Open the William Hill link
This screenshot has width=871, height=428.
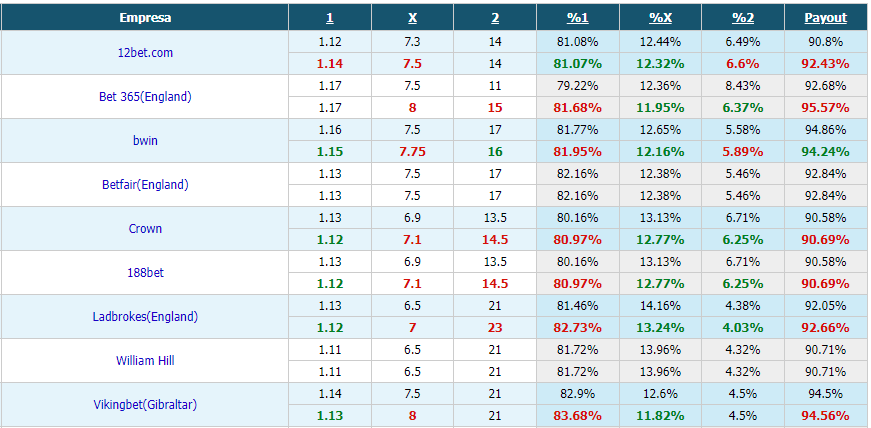pos(145,361)
